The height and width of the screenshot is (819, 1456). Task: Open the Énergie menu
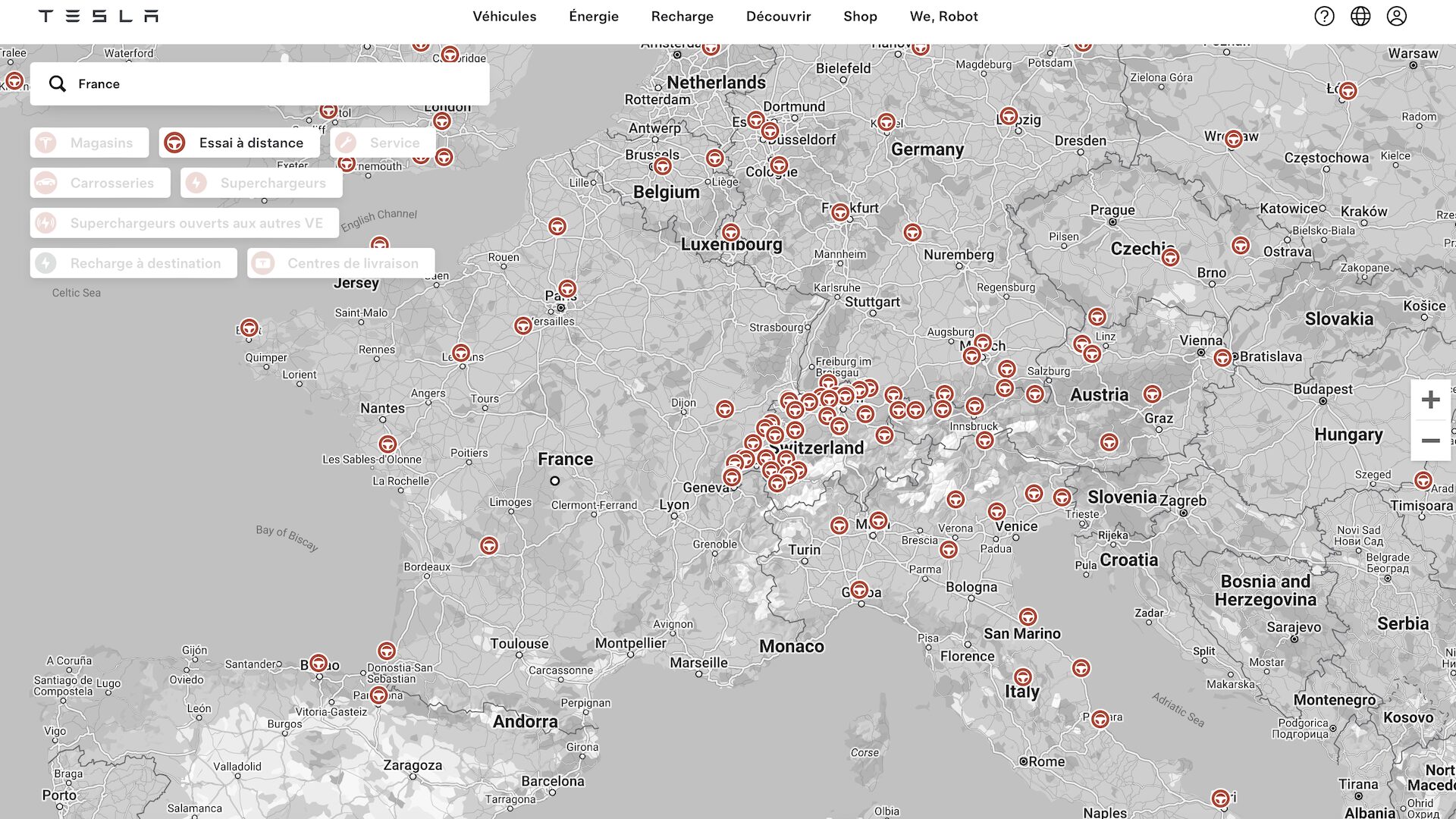click(x=594, y=16)
